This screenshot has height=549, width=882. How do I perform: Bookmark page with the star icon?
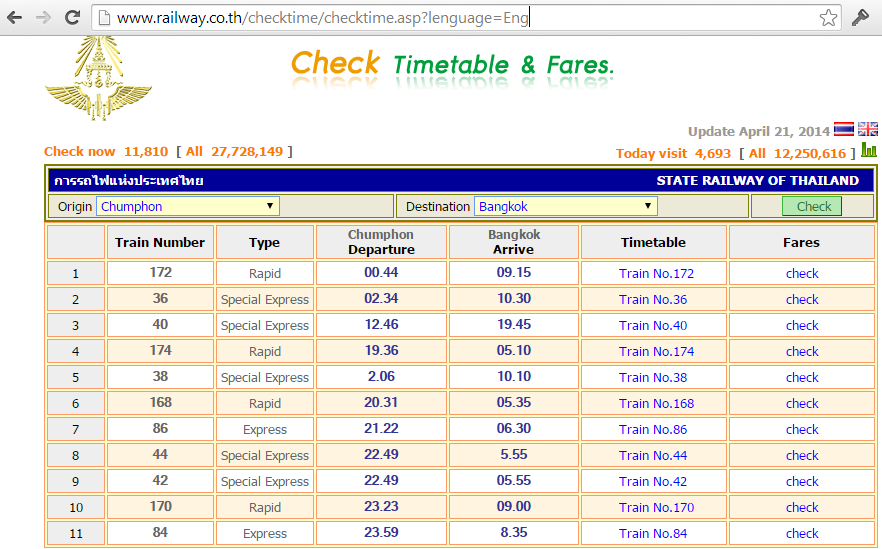point(828,18)
